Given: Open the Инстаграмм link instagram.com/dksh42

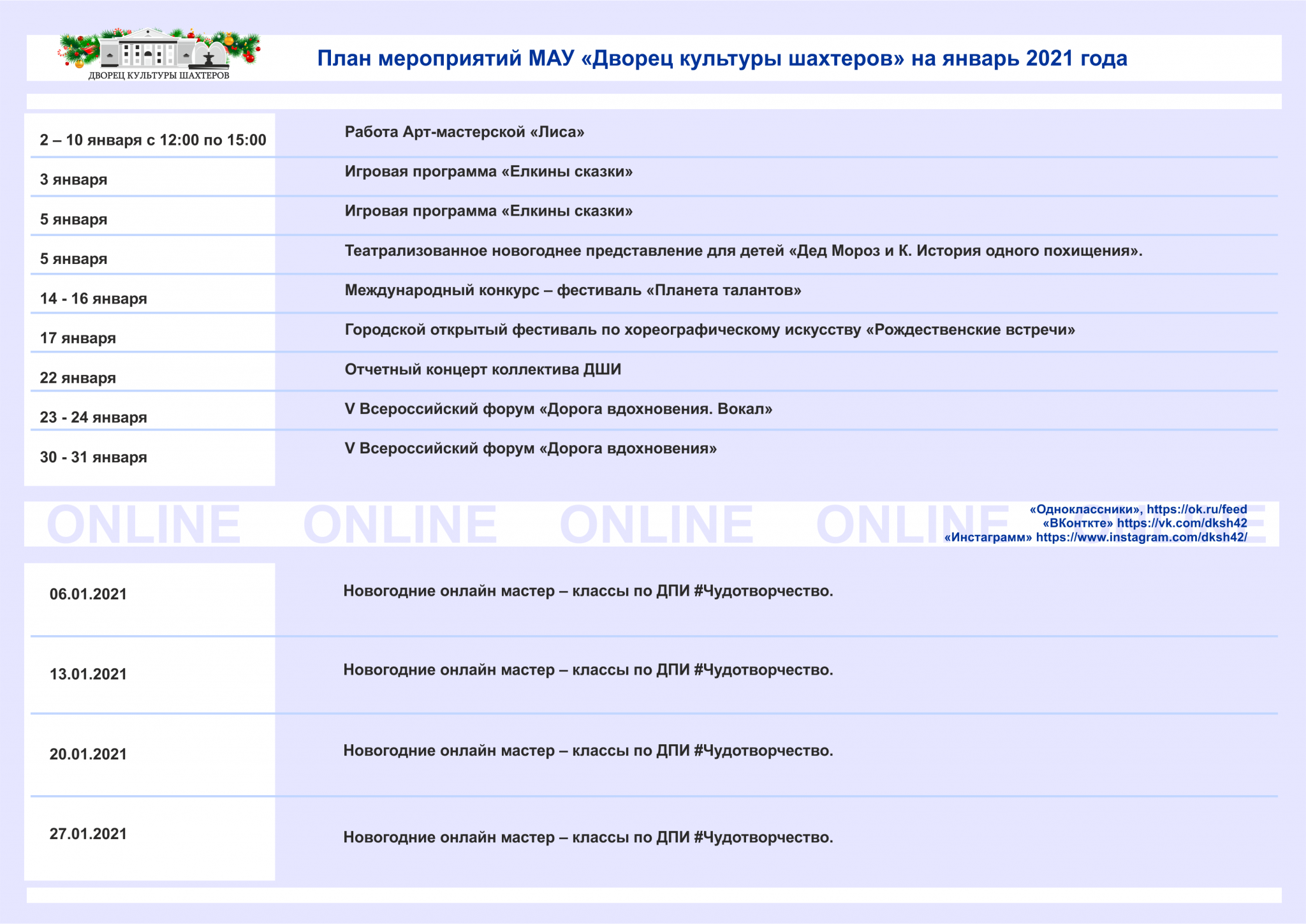Looking at the screenshot, I should coord(1096,537).
